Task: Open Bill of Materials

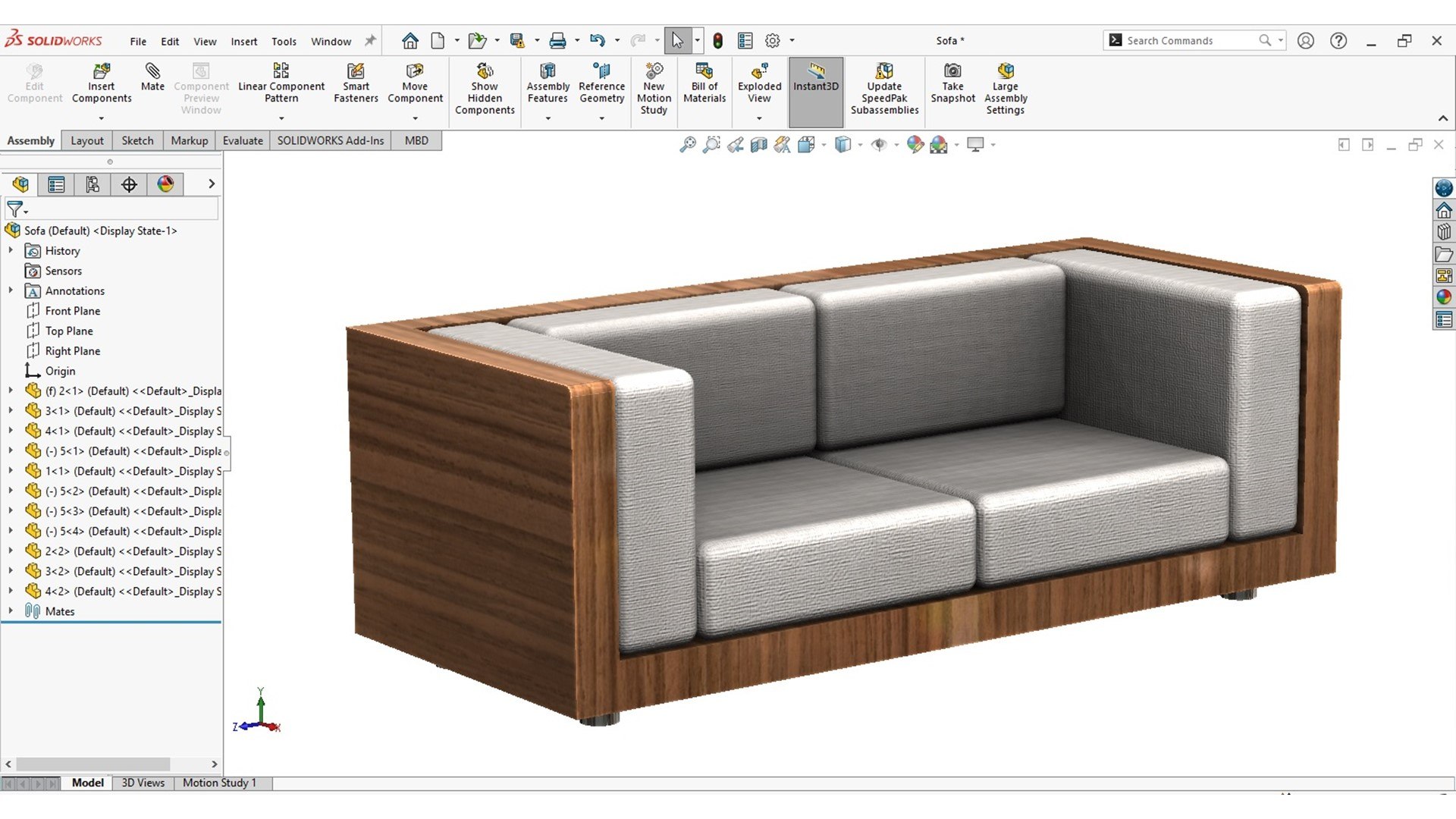Action: tap(704, 83)
